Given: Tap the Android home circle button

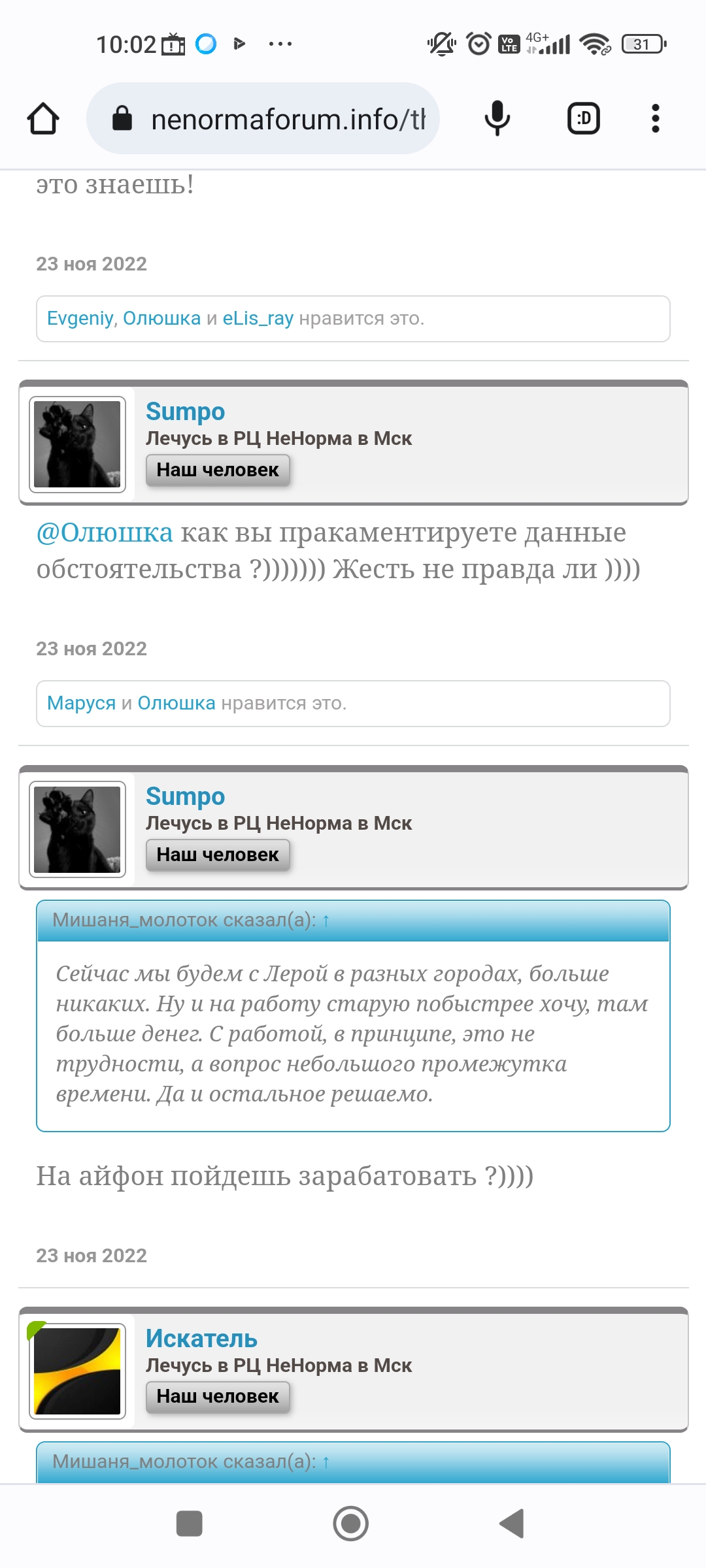Looking at the screenshot, I should [351, 1524].
